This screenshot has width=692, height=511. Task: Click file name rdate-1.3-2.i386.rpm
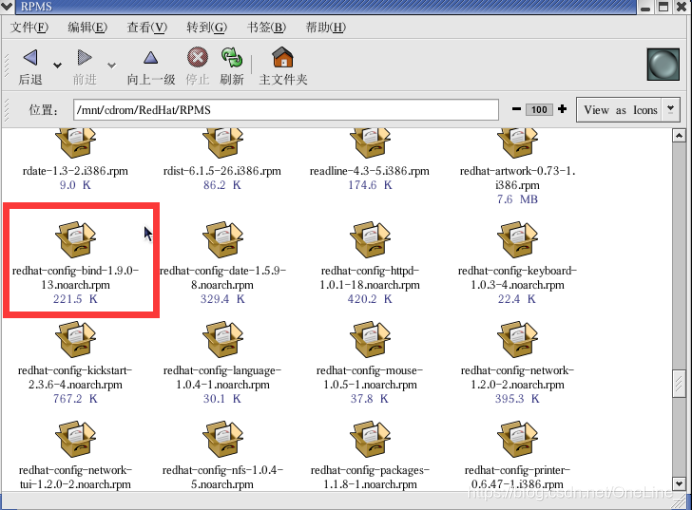(75, 171)
